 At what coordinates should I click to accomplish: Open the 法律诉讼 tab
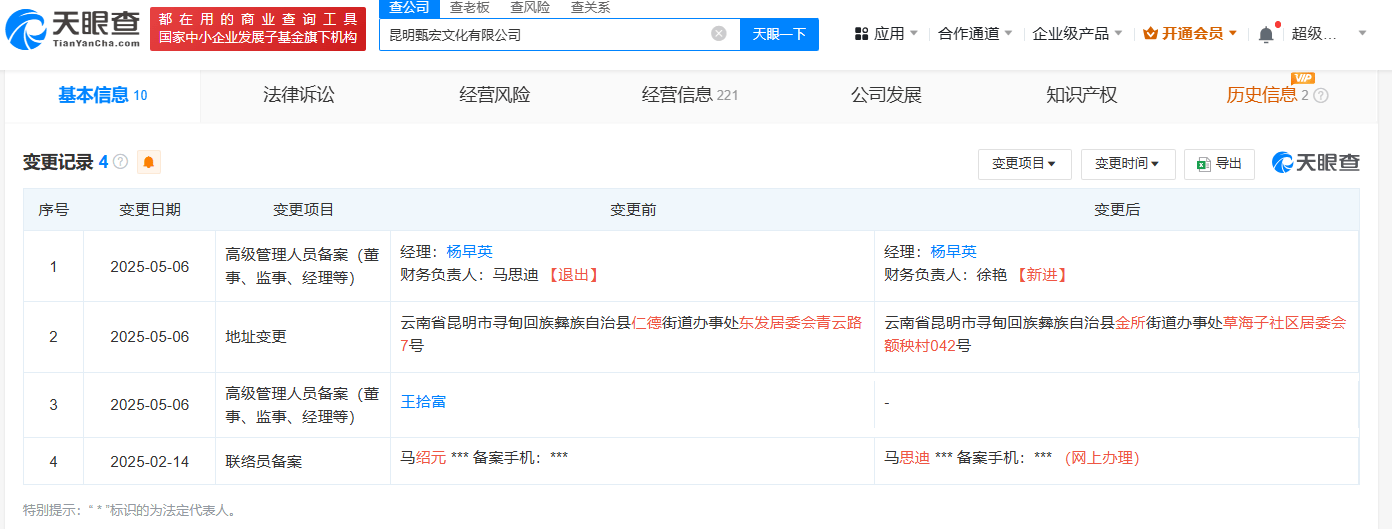tap(298, 96)
